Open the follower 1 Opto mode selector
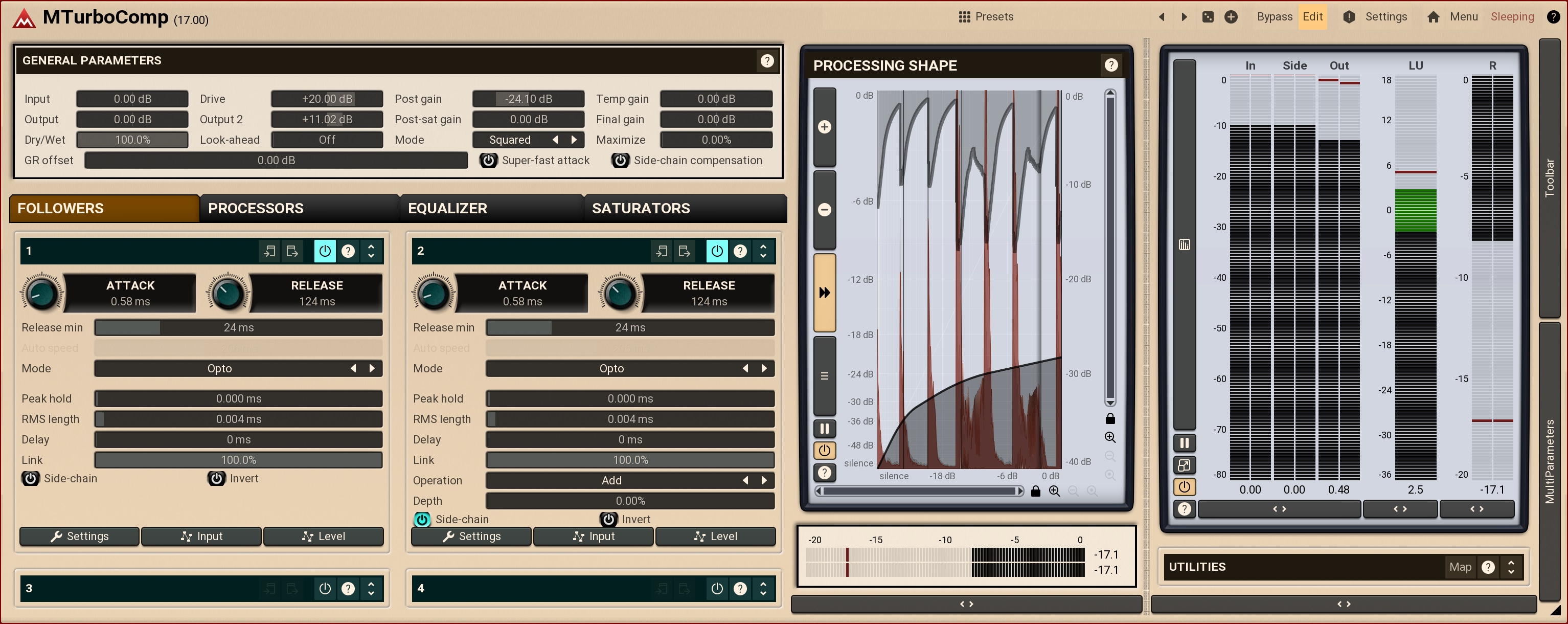 coord(220,368)
